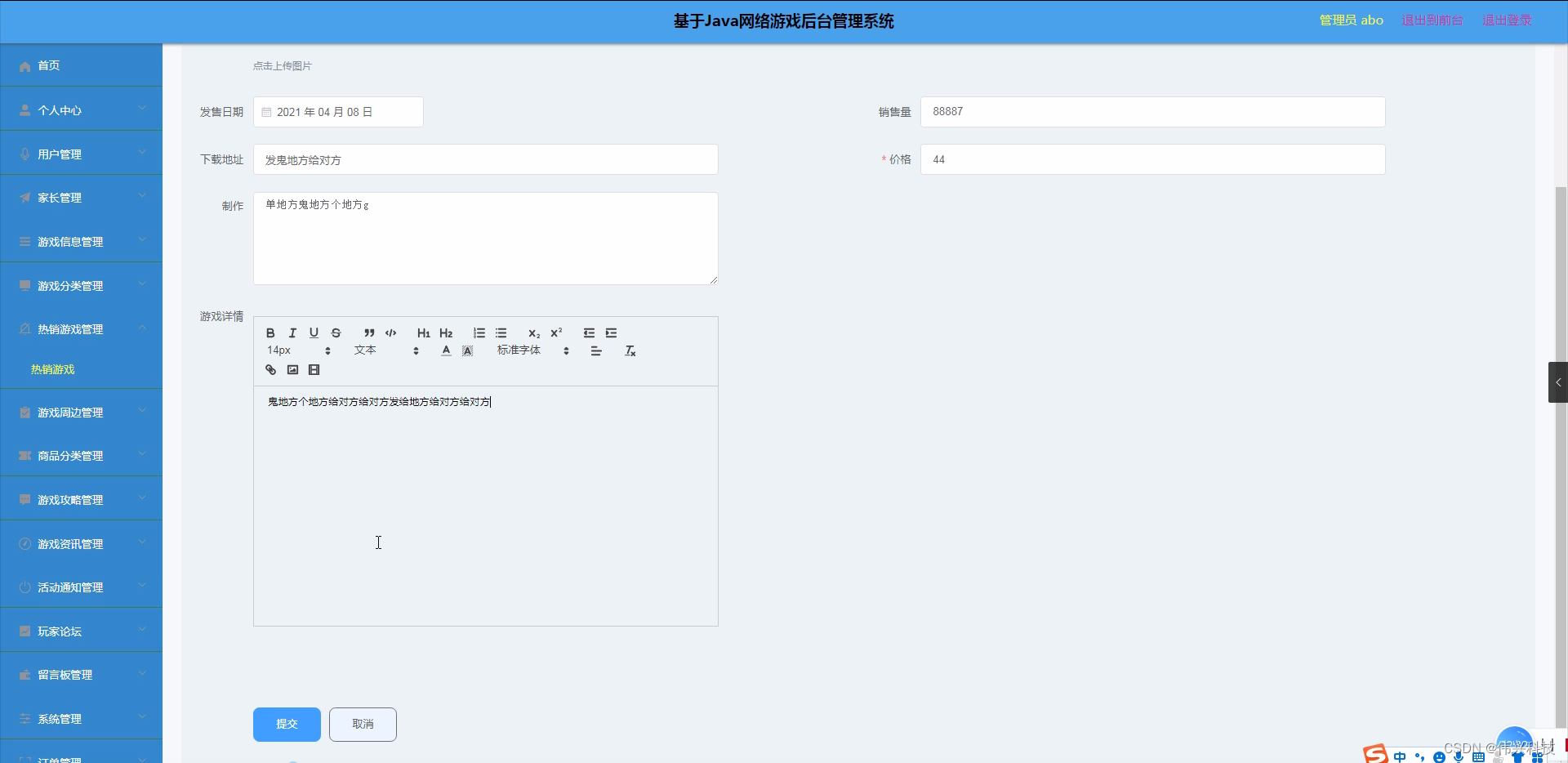The height and width of the screenshot is (763, 1568).
Task: Create a bulleted list
Action: pyautogui.click(x=501, y=333)
